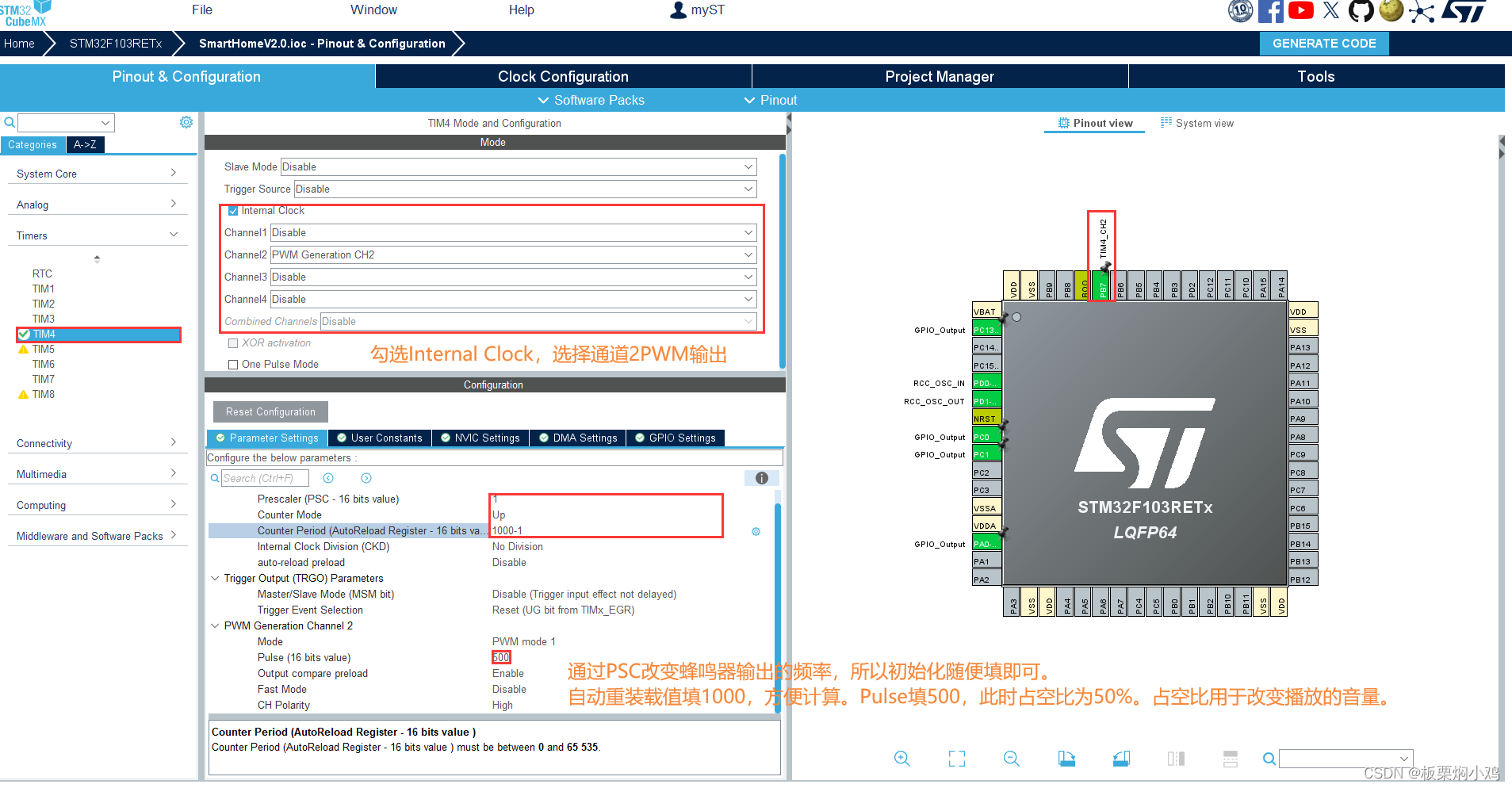Viewport: 1512px width, 788px height.
Task: Open the NVIC Settings tab
Action: coord(480,438)
